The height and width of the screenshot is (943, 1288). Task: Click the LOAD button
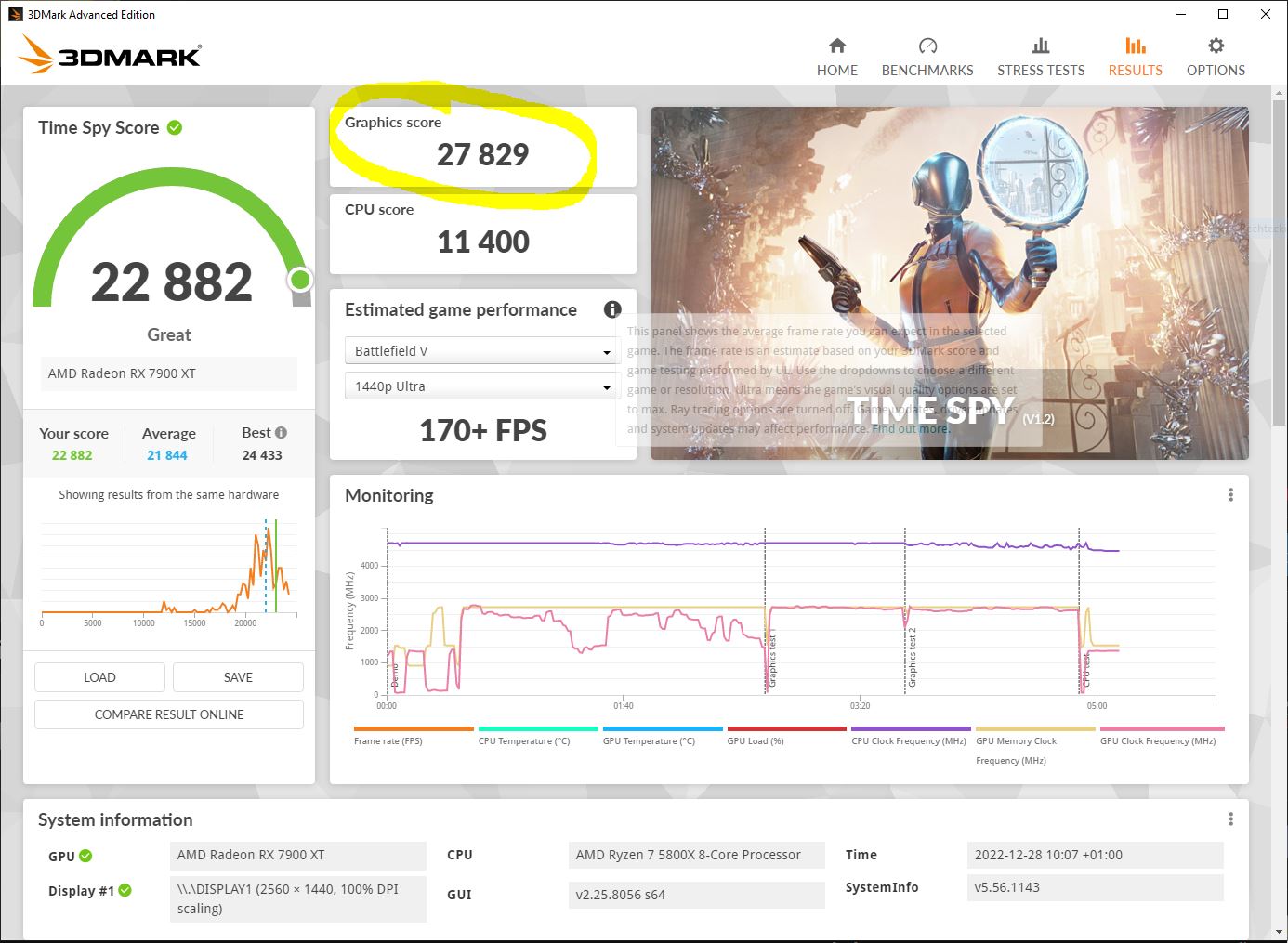(x=99, y=677)
